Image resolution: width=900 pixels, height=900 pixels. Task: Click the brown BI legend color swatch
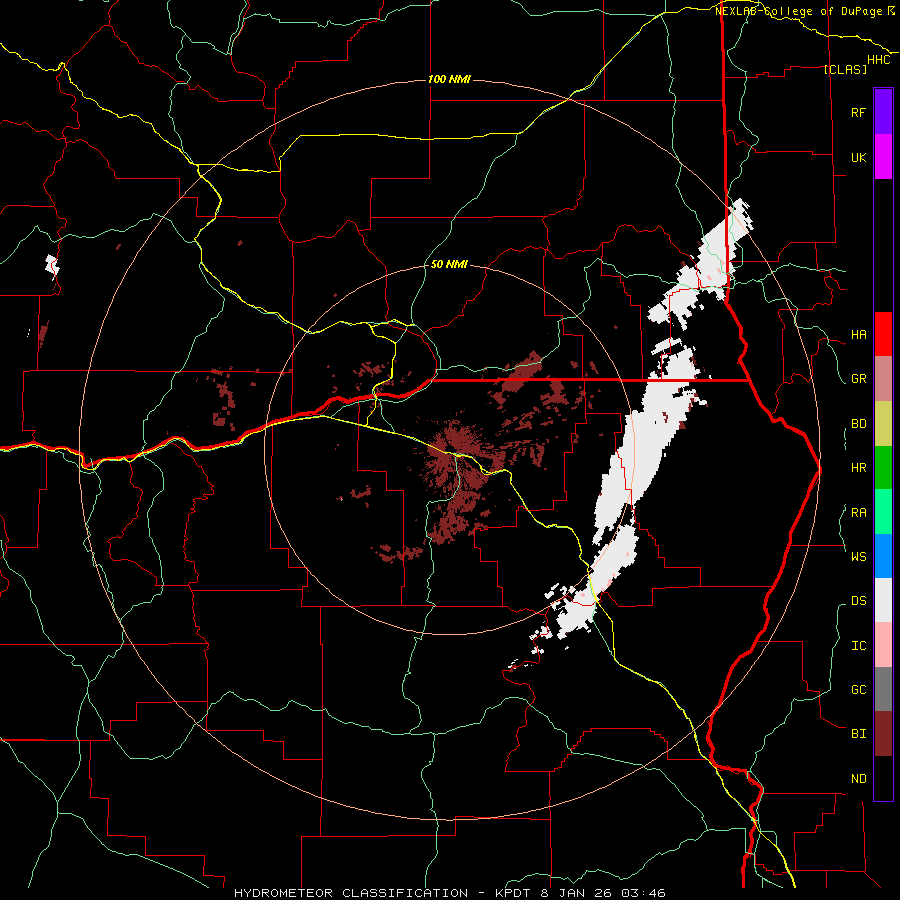pos(883,734)
